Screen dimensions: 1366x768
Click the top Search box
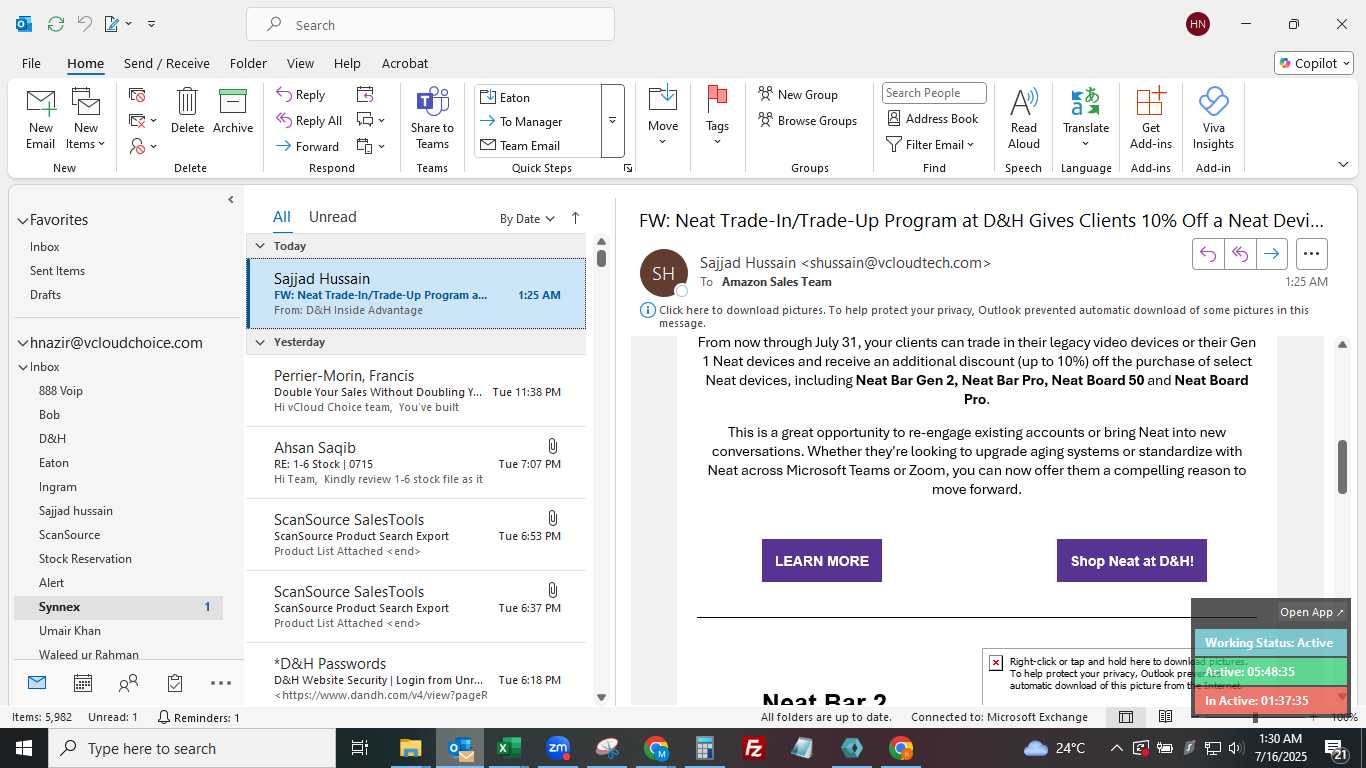[x=430, y=25]
